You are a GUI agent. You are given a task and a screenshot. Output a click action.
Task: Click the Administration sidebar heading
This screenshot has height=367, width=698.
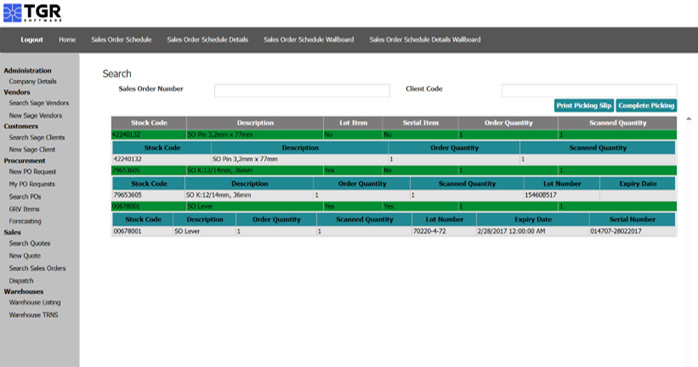28,70
